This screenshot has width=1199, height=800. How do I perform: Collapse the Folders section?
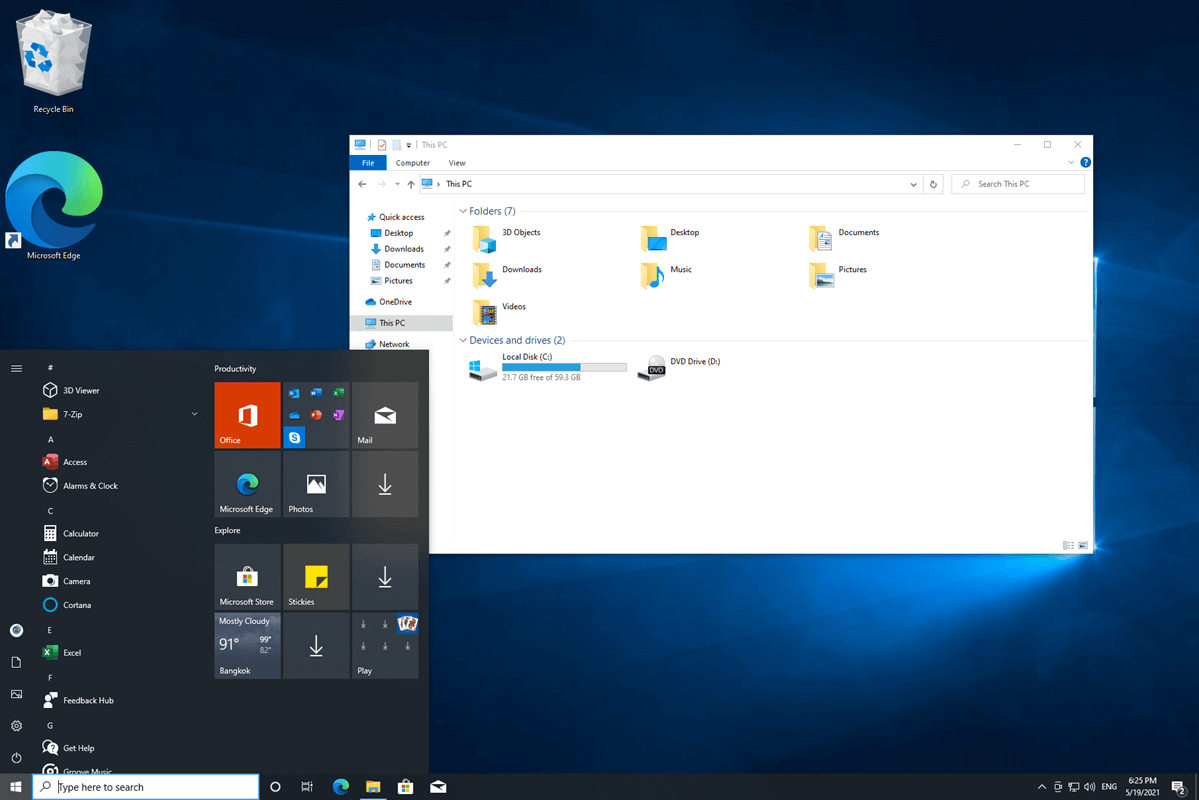point(462,210)
